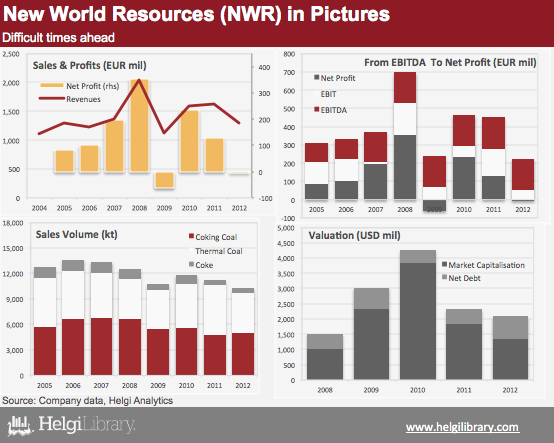Click the Valuation (USD mil) chart title
Viewport: 554px width, 443px height.
point(354,235)
